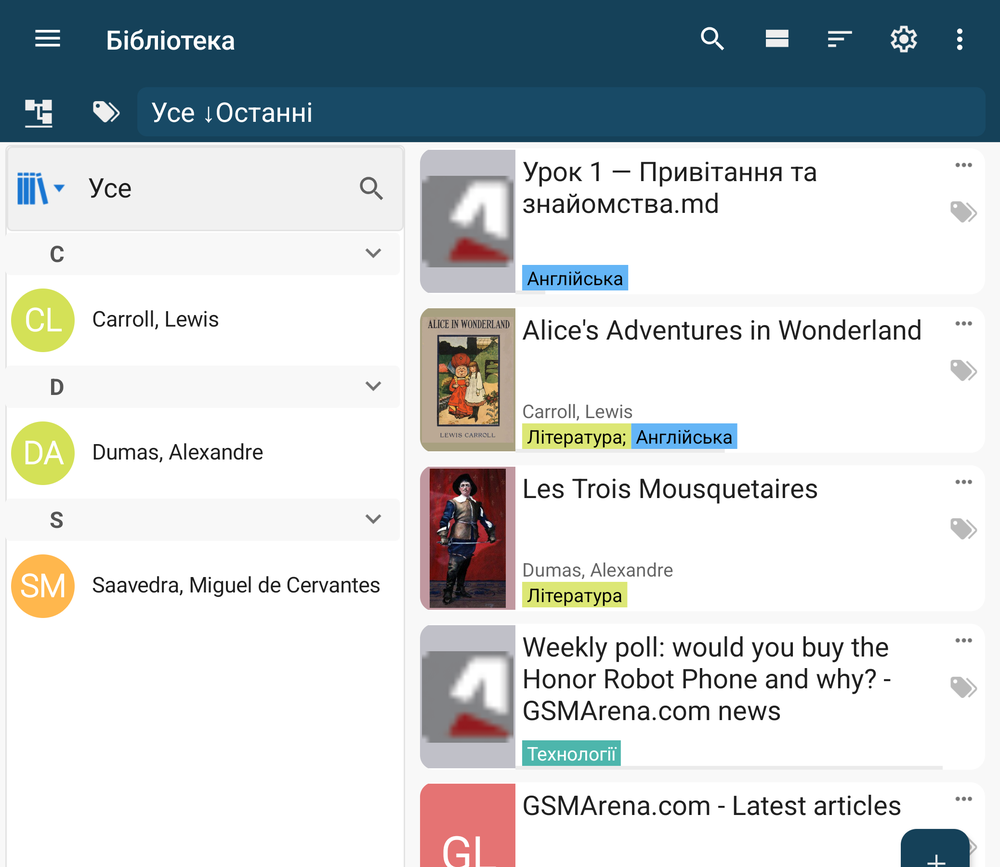
Task: Open Alice in Wonderland cover thumbnail
Action: coord(467,380)
